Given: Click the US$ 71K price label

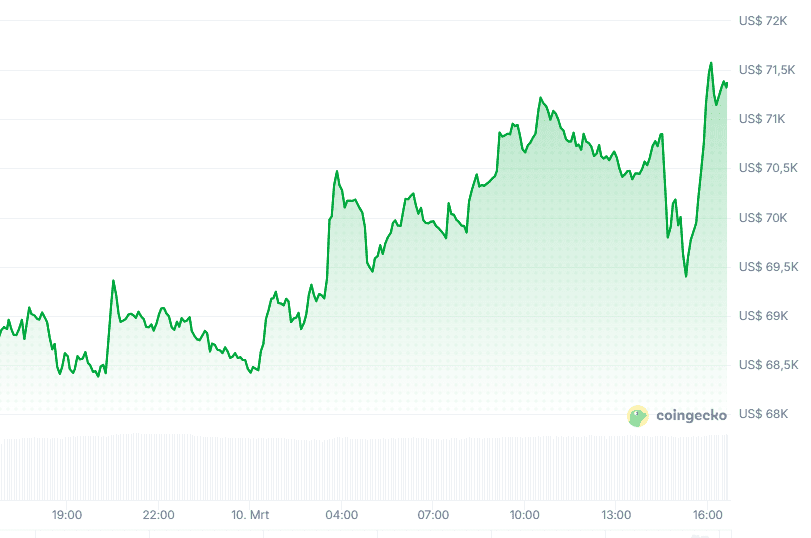Looking at the screenshot, I should pyautogui.click(x=763, y=119).
